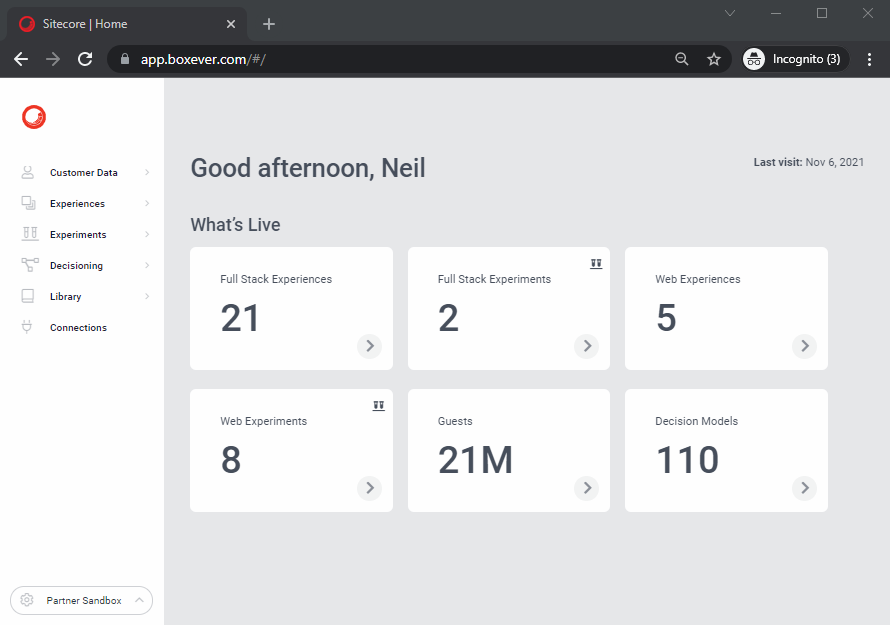This screenshot has width=890, height=625.
Task: Click the Sitecore logo in the sidebar
Action: (x=33, y=117)
